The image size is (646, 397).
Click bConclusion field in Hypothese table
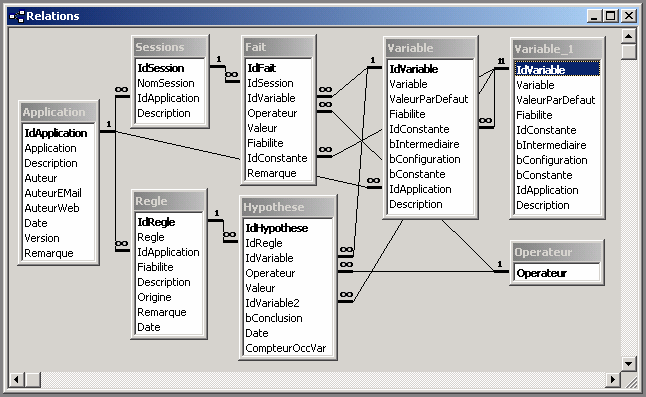point(274,318)
